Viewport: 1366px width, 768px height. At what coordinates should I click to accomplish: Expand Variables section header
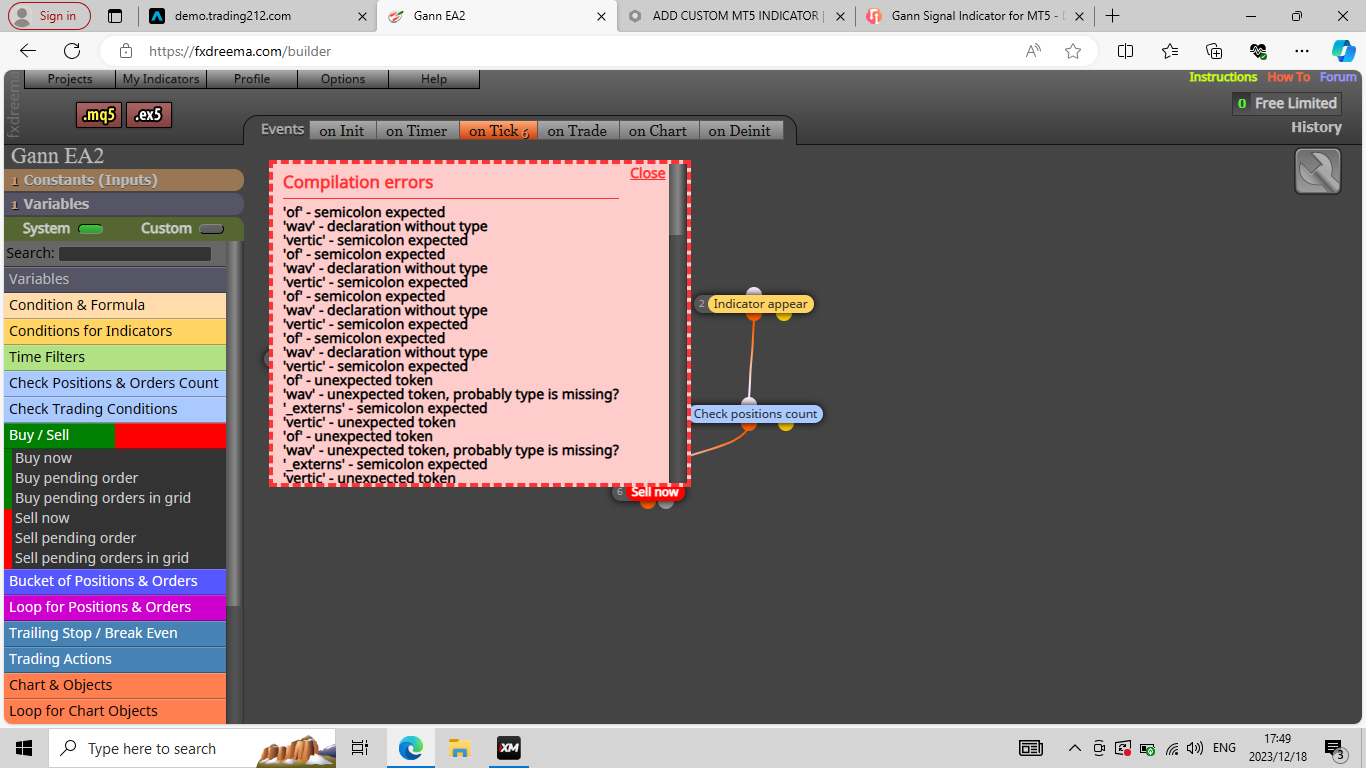coord(124,204)
